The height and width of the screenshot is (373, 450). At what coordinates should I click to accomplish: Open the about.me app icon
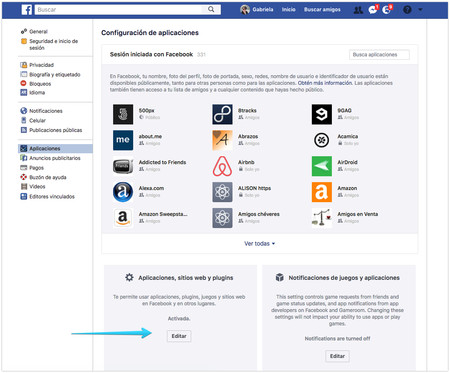click(x=123, y=140)
